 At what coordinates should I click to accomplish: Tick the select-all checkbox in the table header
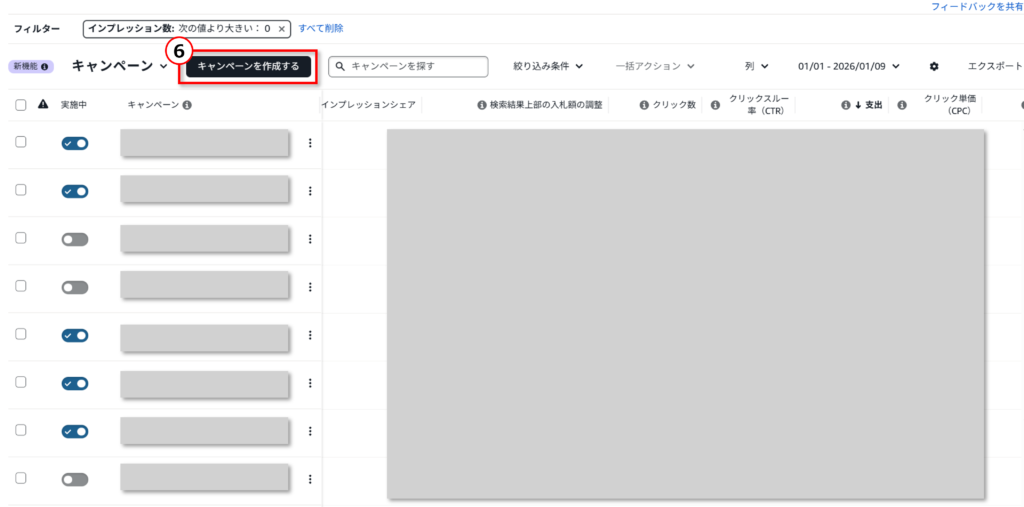pyautogui.click(x=21, y=105)
